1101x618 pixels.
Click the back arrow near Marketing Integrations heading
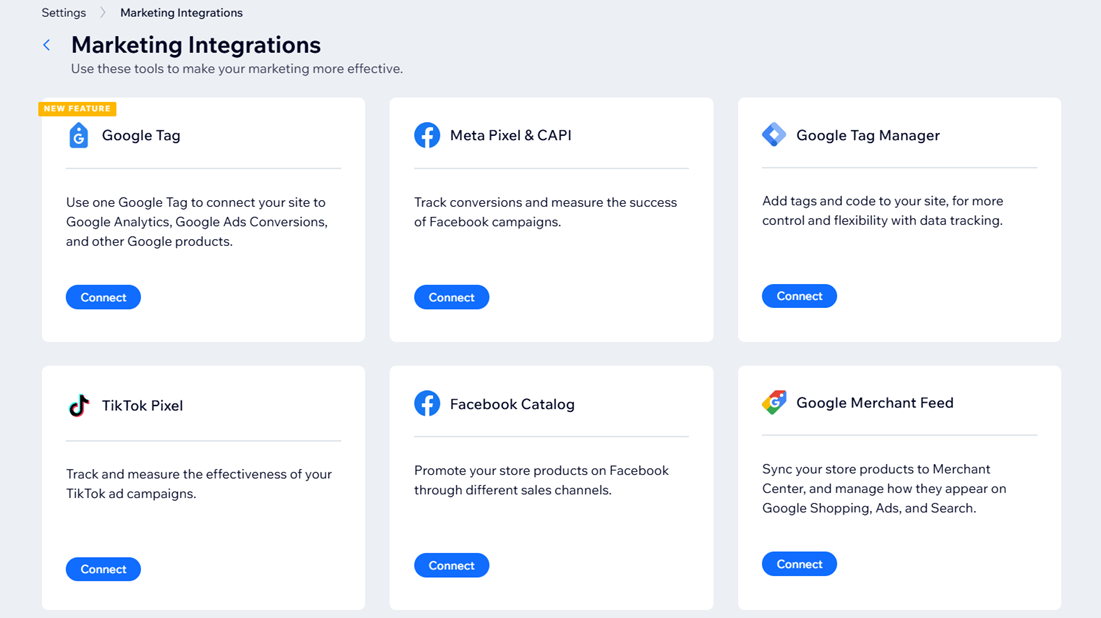pos(46,44)
